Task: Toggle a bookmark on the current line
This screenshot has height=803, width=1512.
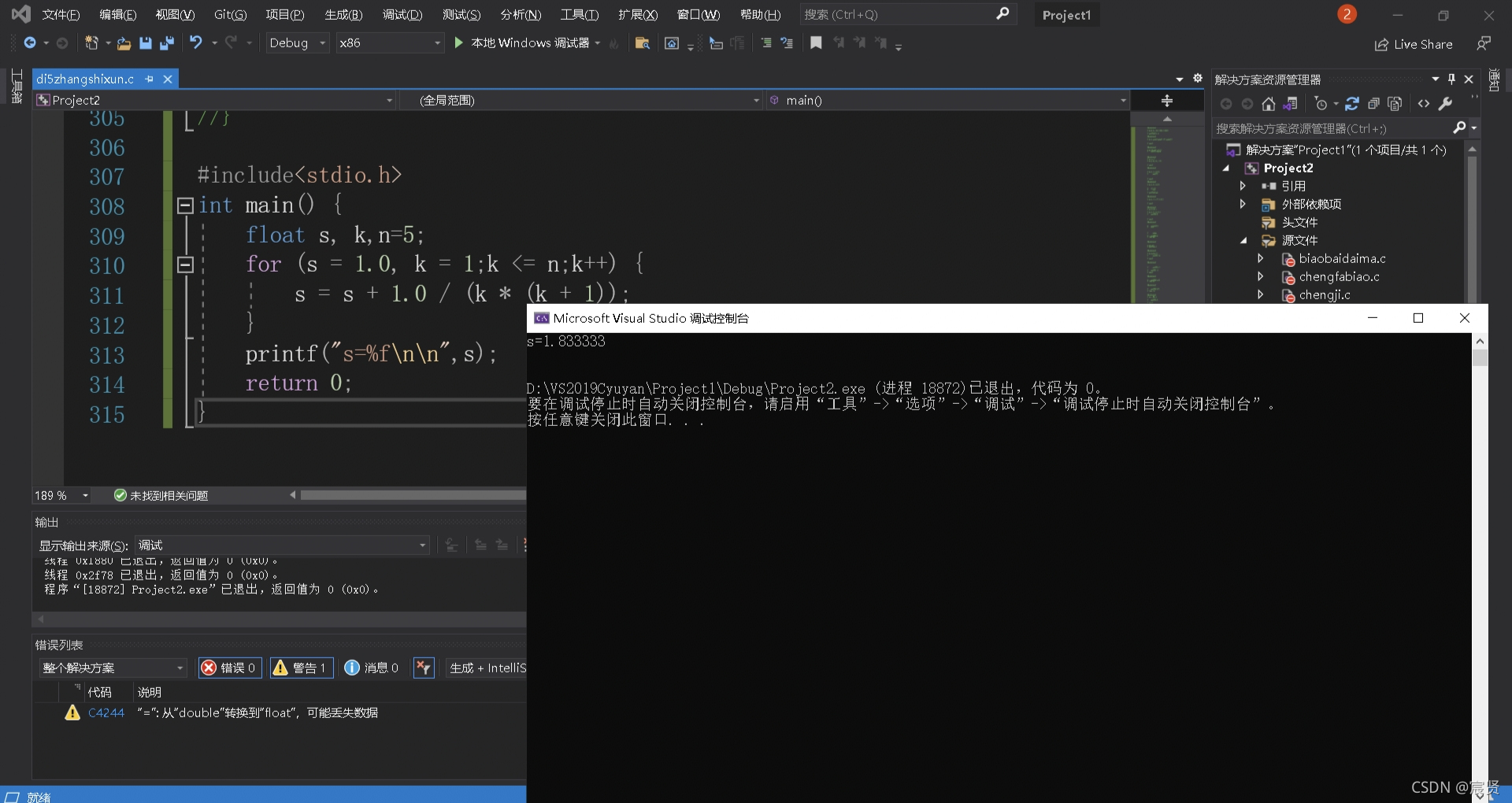Action: coord(816,43)
